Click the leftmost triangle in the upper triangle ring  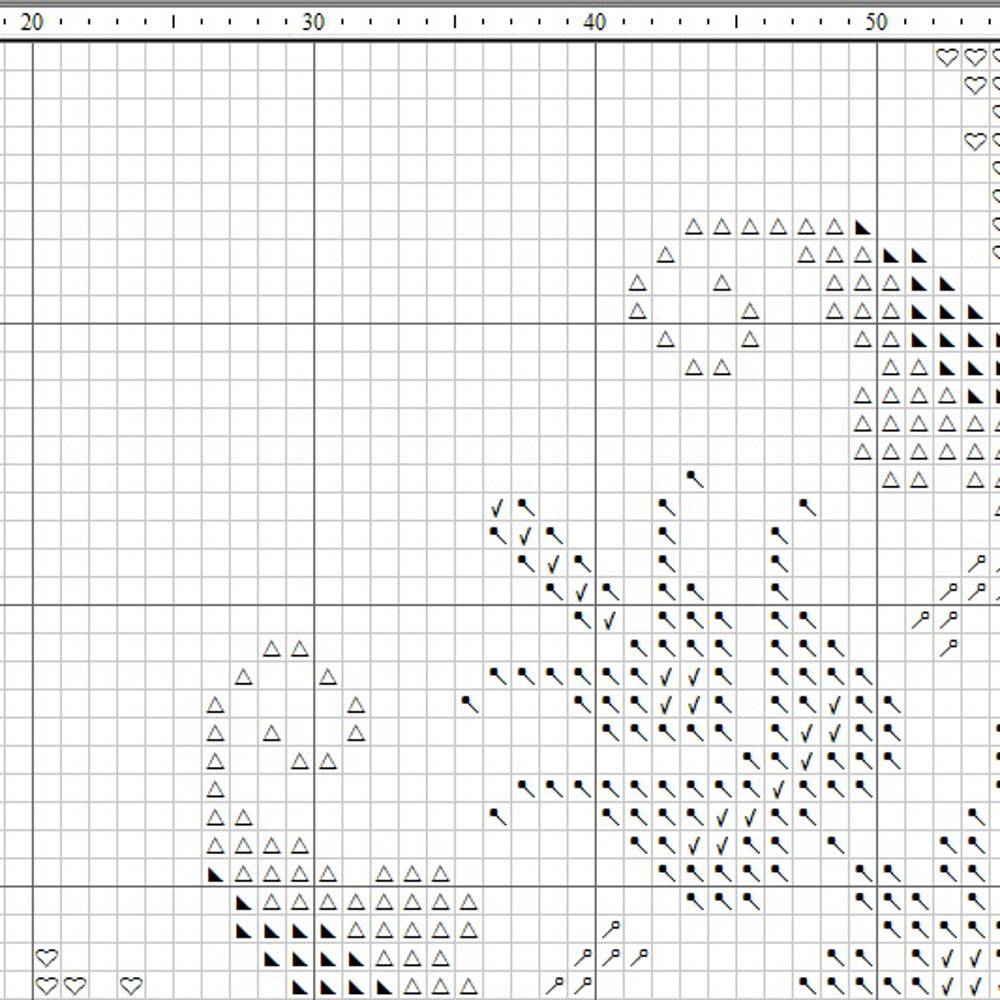point(637,283)
